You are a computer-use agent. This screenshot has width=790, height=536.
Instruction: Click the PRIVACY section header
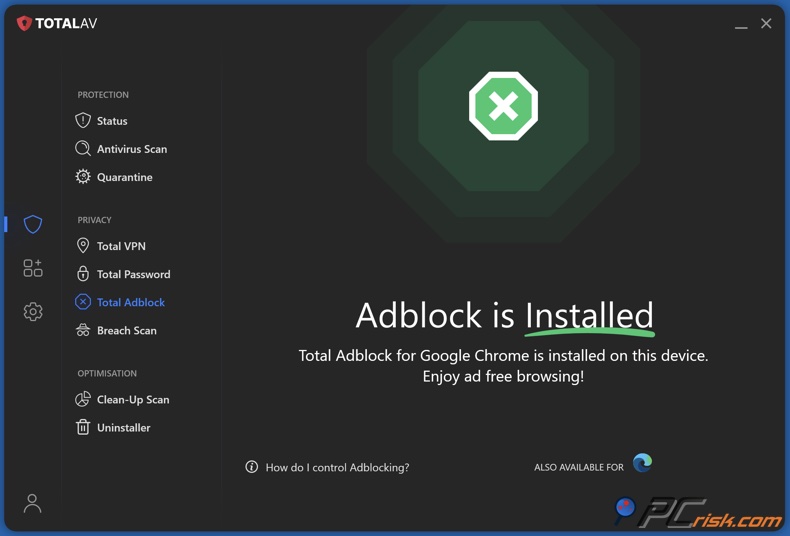(94, 220)
